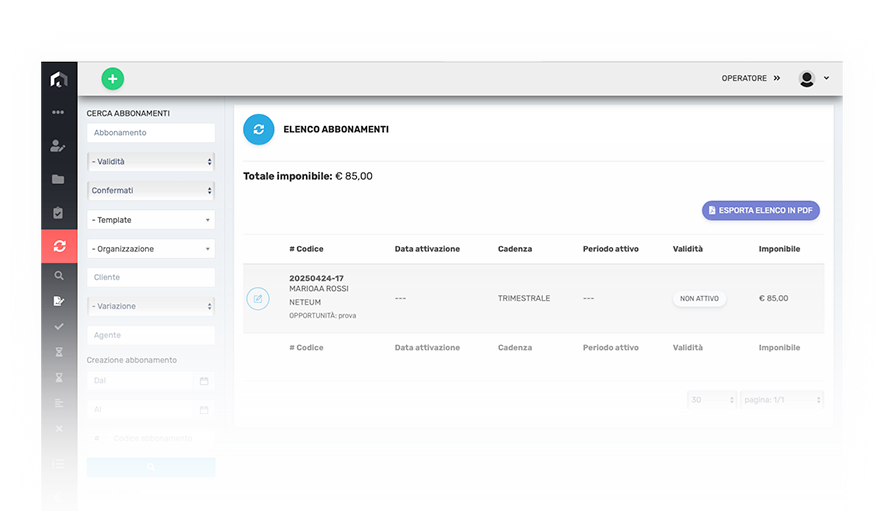Viewport: 884px width, 511px height.
Task: Click the Cliente input field
Action: click(x=151, y=277)
